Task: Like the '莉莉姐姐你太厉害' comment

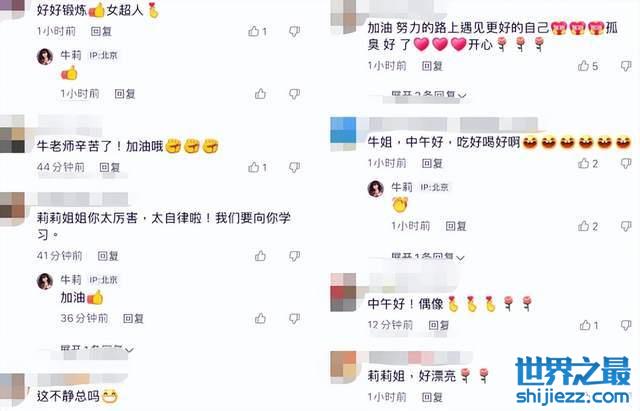Action: (x=260, y=256)
